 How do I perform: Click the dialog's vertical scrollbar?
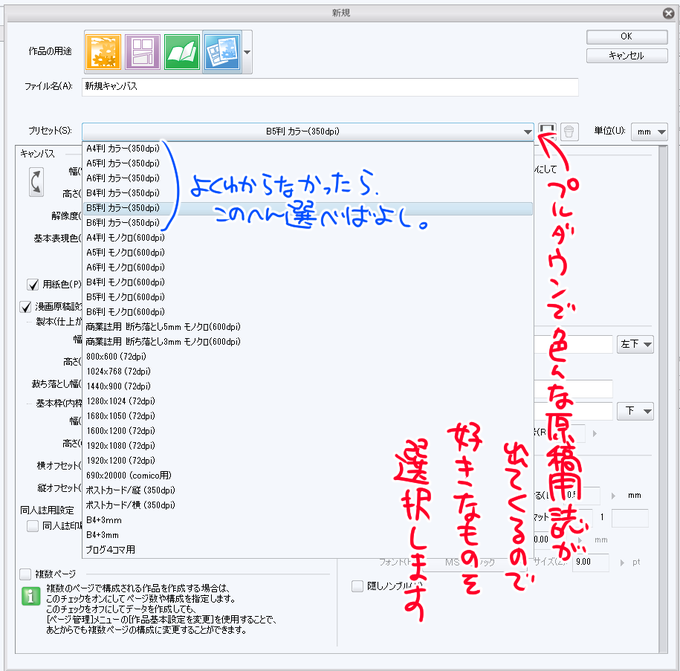(x=663, y=399)
